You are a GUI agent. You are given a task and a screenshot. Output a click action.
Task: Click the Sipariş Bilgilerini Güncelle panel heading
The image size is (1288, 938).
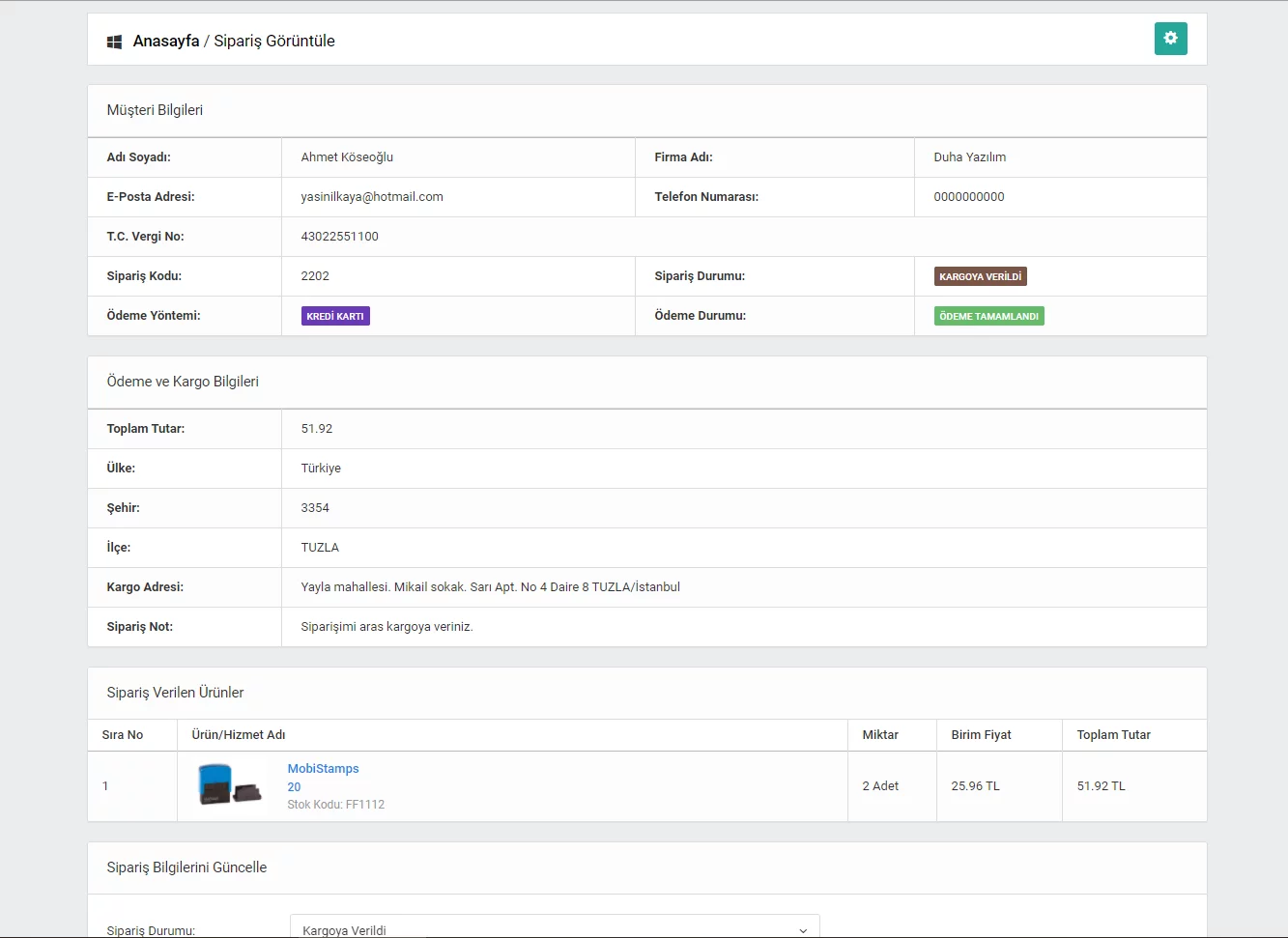click(x=186, y=867)
